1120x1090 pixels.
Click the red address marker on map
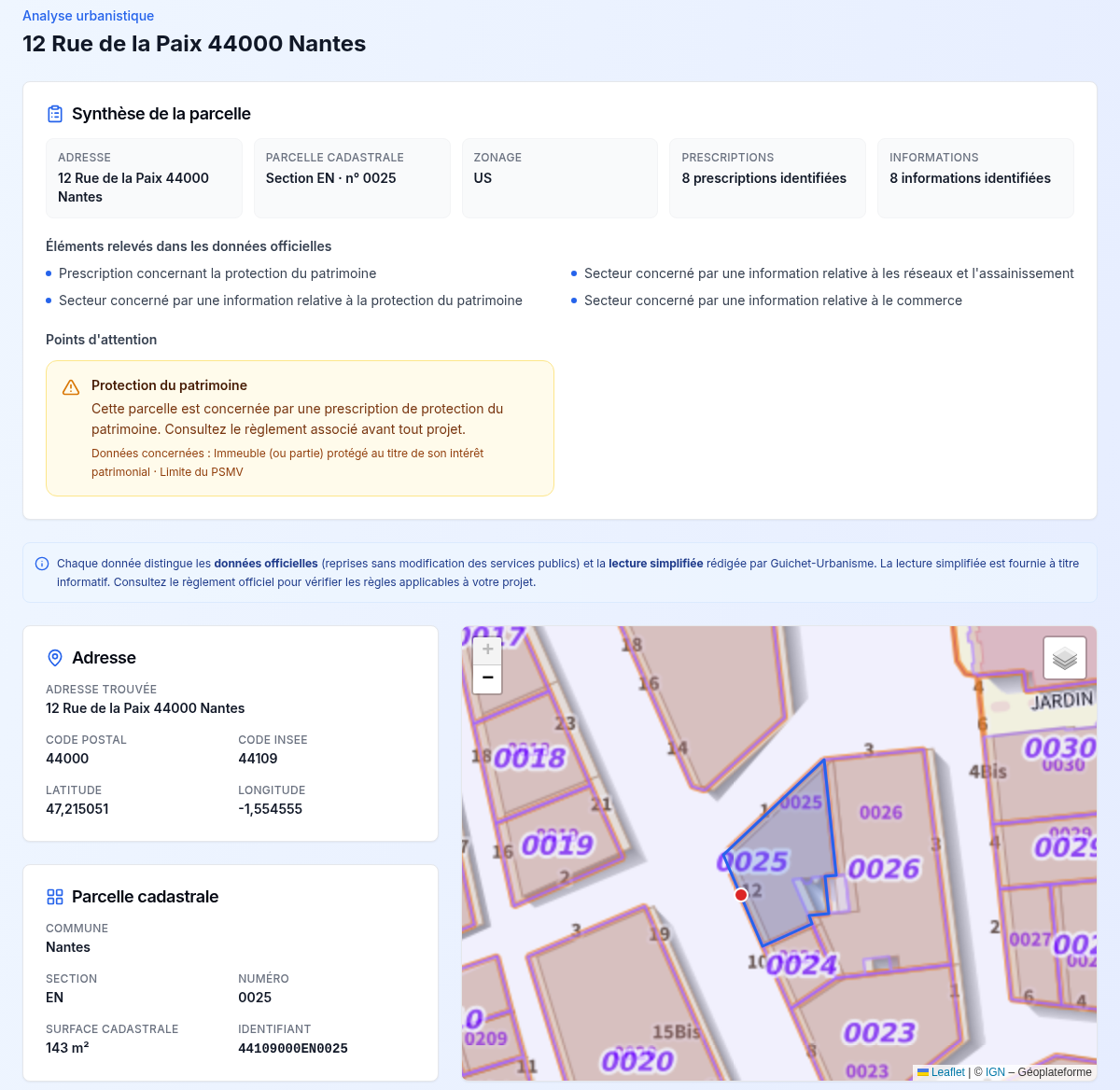tap(741, 895)
